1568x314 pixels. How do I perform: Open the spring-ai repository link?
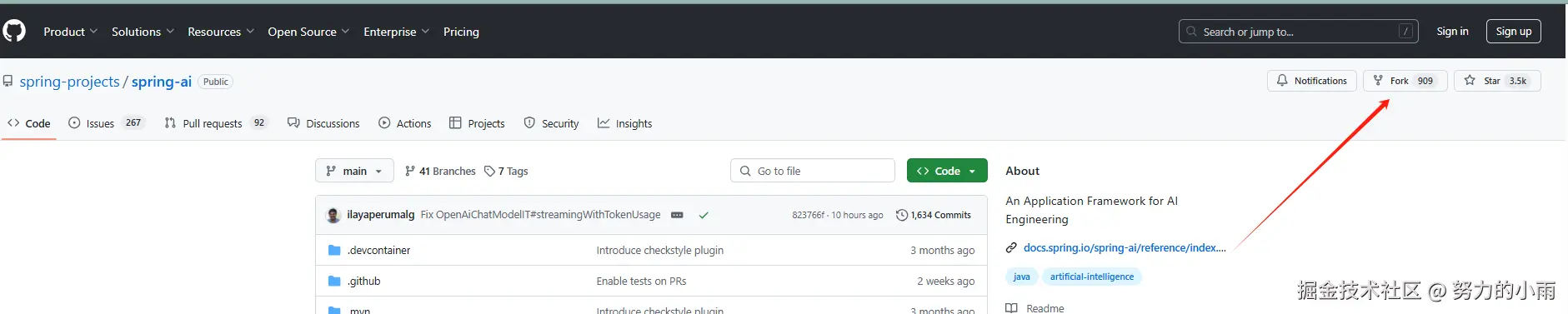[162, 82]
